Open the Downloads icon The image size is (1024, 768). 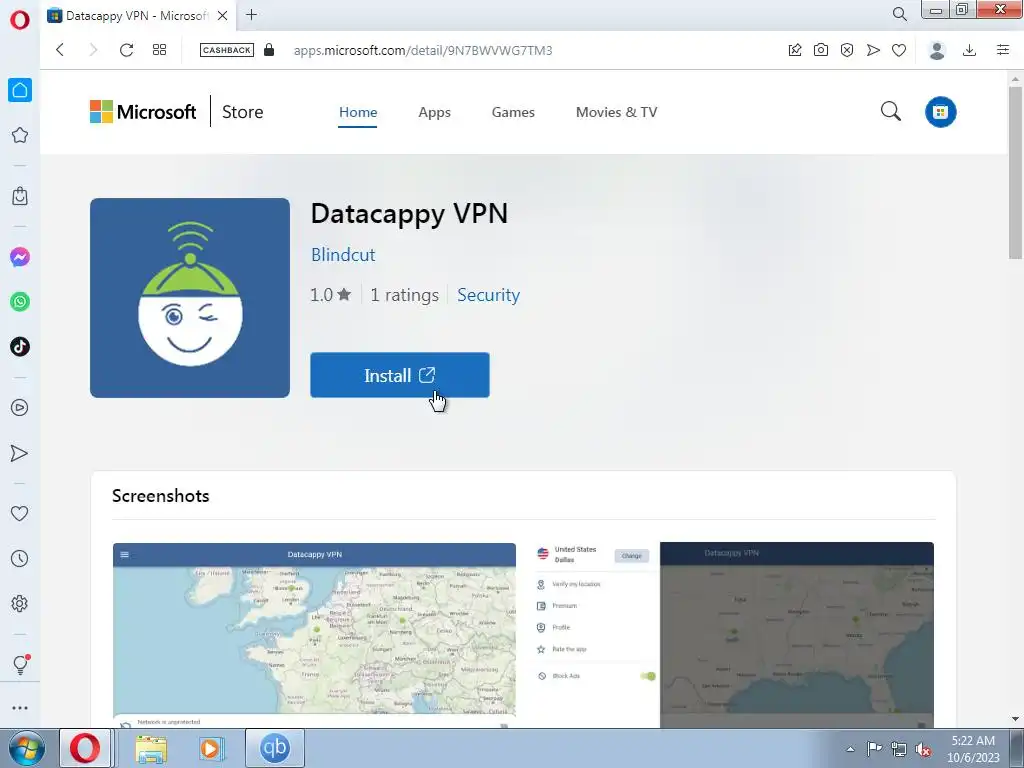[970, 50]
